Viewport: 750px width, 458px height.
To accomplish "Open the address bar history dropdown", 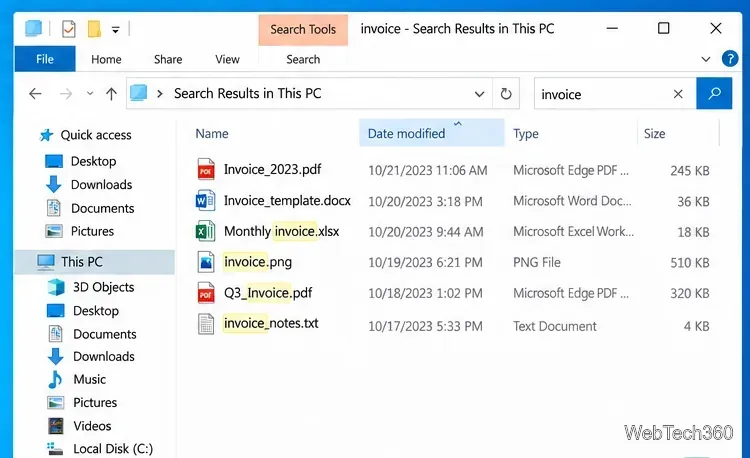I will pos(479,94).
